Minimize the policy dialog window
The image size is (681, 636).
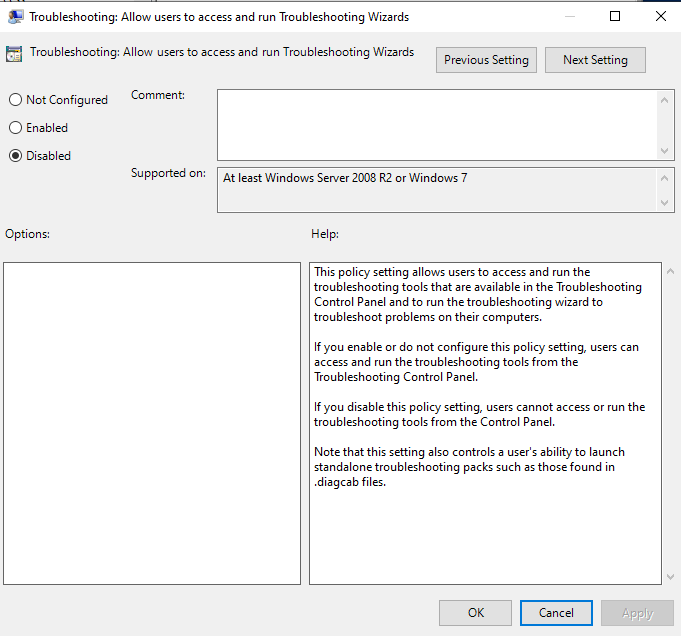tap(570, 17)
